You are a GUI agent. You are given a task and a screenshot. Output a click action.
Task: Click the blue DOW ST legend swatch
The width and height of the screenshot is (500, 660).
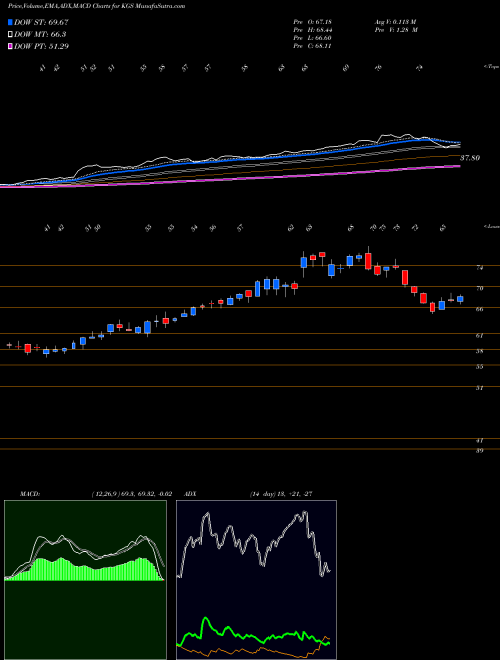pos(10,22)
